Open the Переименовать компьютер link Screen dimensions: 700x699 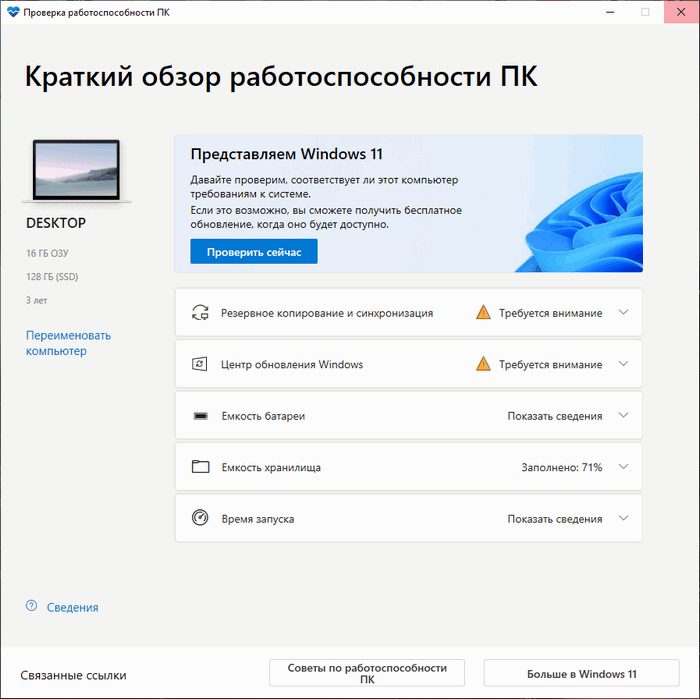(68, 343)
